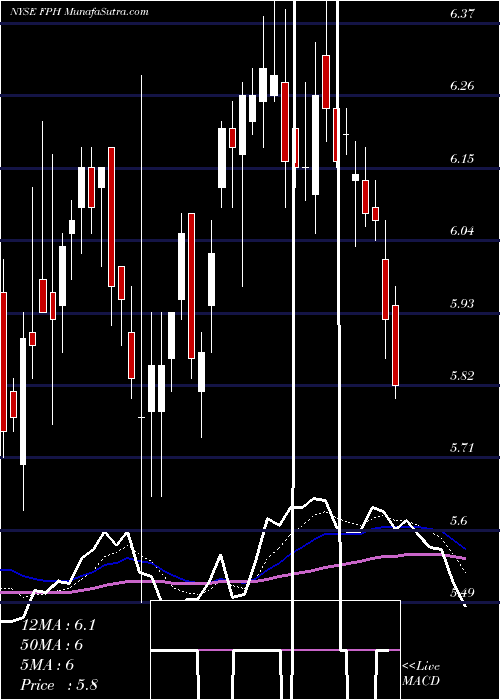Image resolution: width=500 pixels, height=700 pixels.
Task: Click the 5.6 price axis label
Action: click(459, 521)
